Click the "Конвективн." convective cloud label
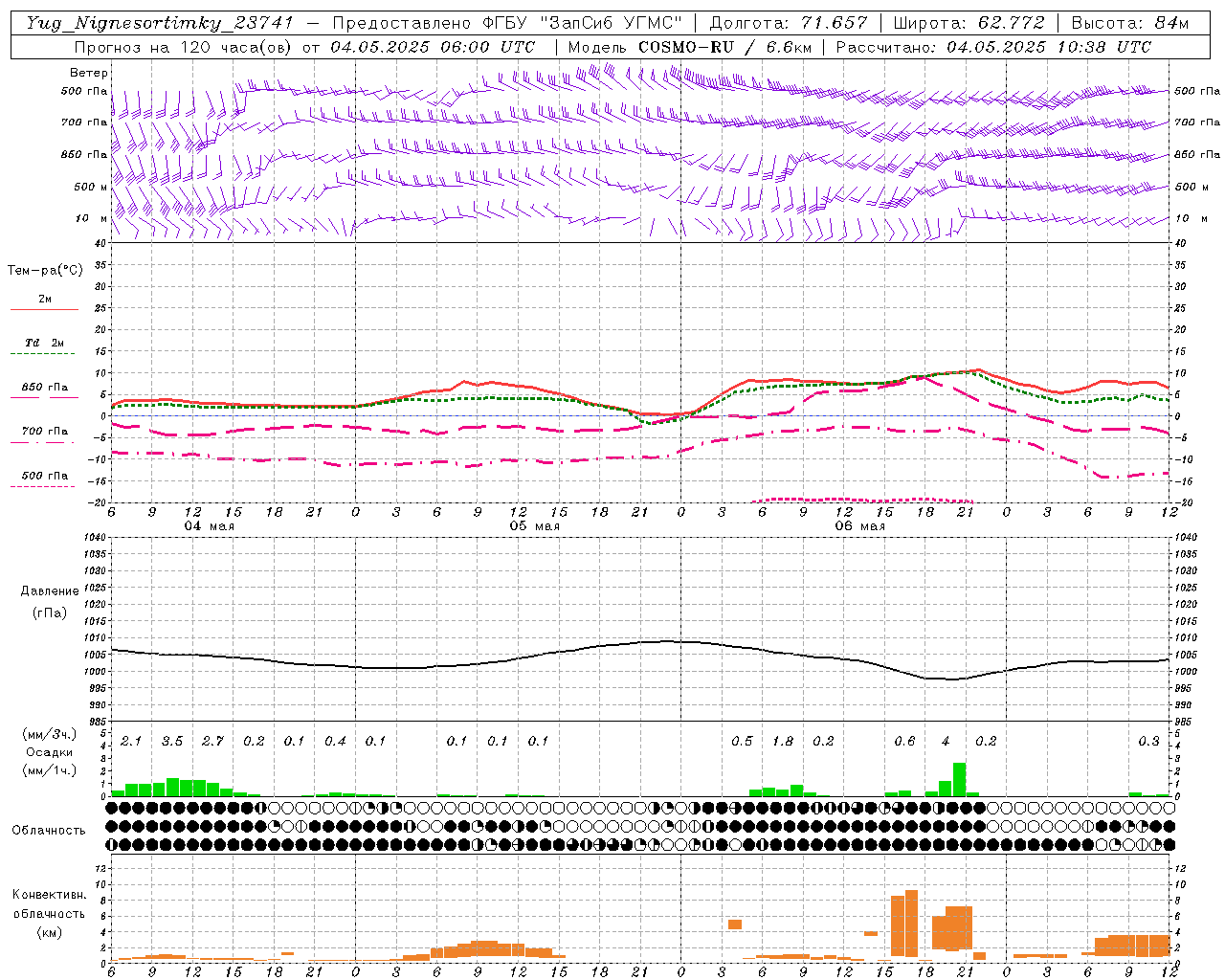This screenshot has width=1225, height=980. tap(50, 895)
